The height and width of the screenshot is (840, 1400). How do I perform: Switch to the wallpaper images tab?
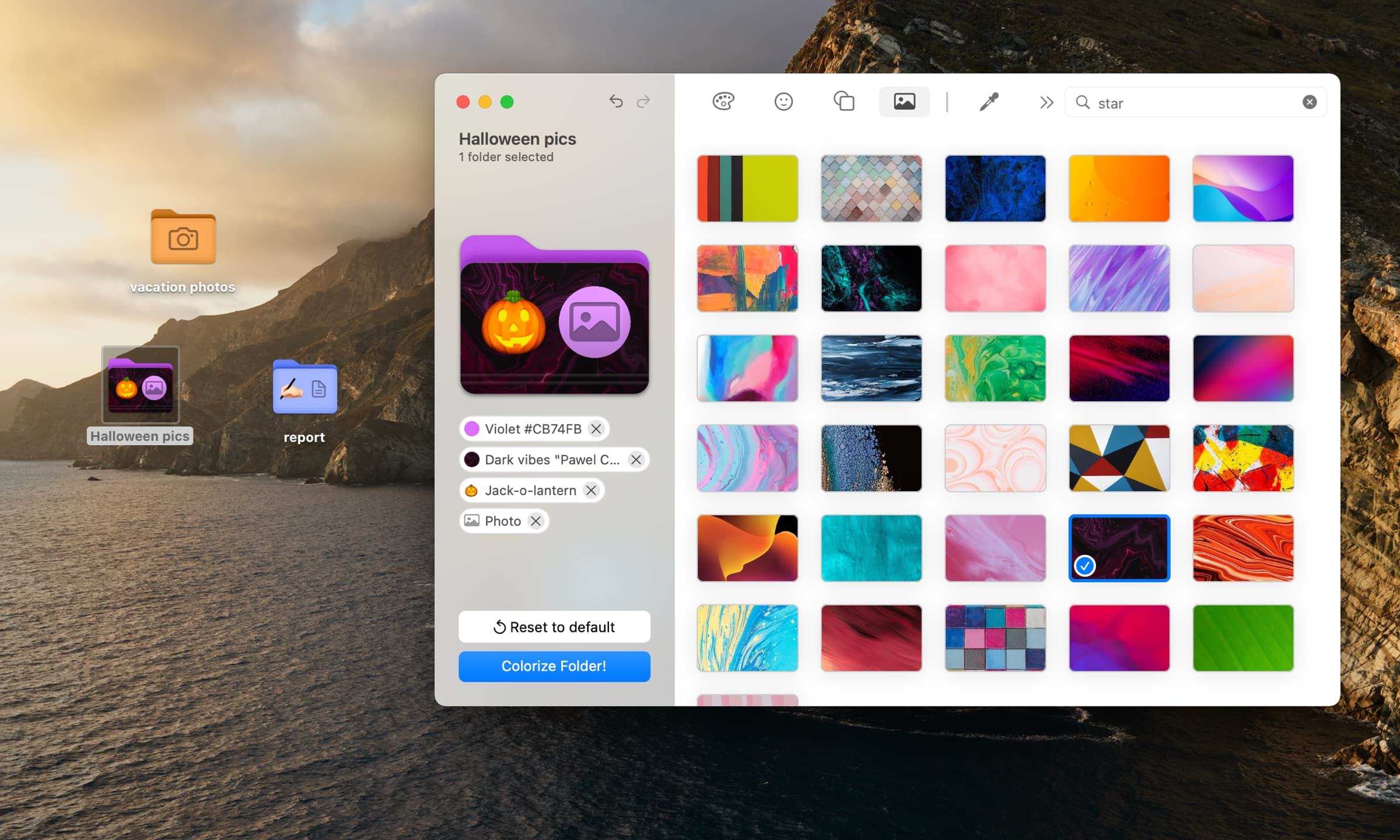[905, 101]
